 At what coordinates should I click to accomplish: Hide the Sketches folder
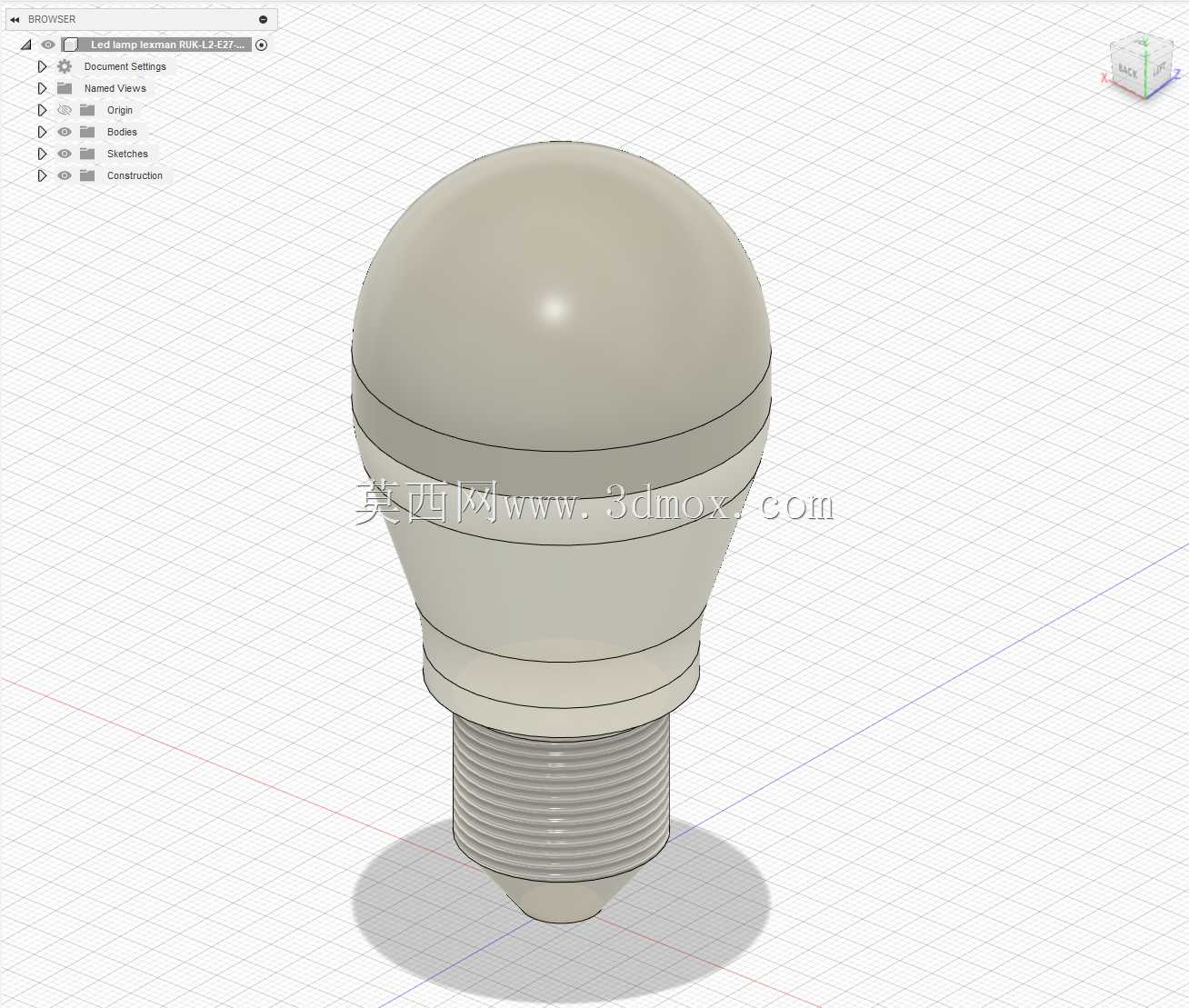pyautogui.click(x=65, y=154)
